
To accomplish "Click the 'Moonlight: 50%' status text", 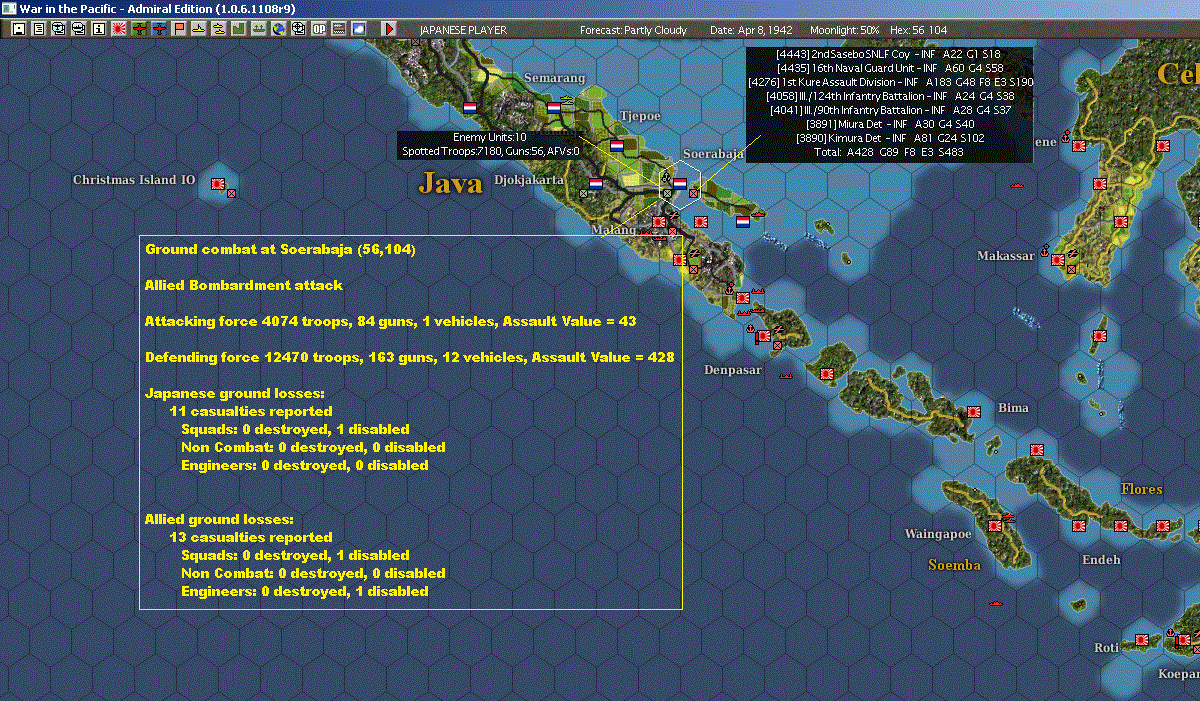I will click(x=845, y=30).
